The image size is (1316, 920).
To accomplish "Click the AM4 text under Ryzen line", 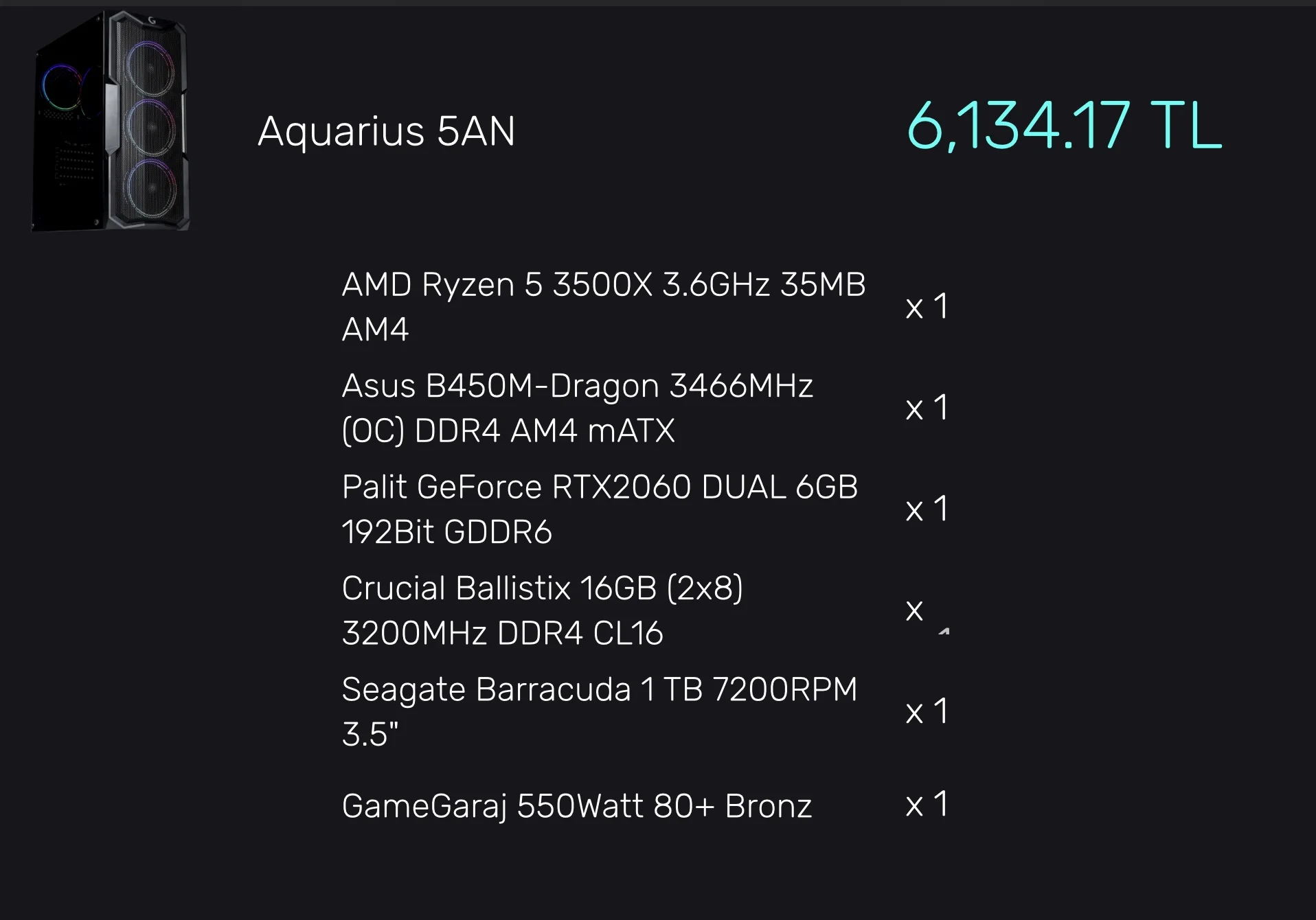I will (375, 329).
